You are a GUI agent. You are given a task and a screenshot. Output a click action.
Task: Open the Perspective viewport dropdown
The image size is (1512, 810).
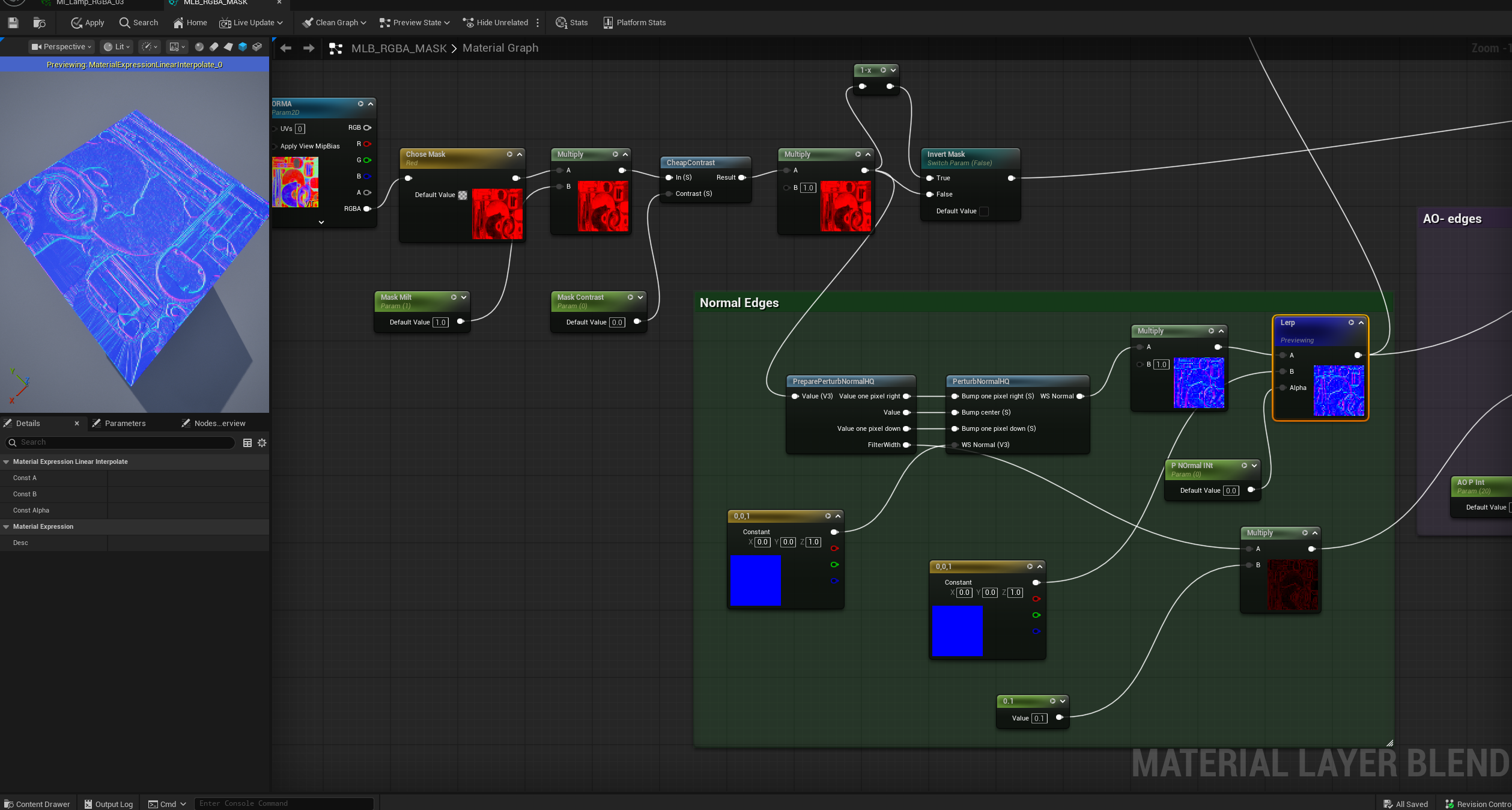click(62, 47)
